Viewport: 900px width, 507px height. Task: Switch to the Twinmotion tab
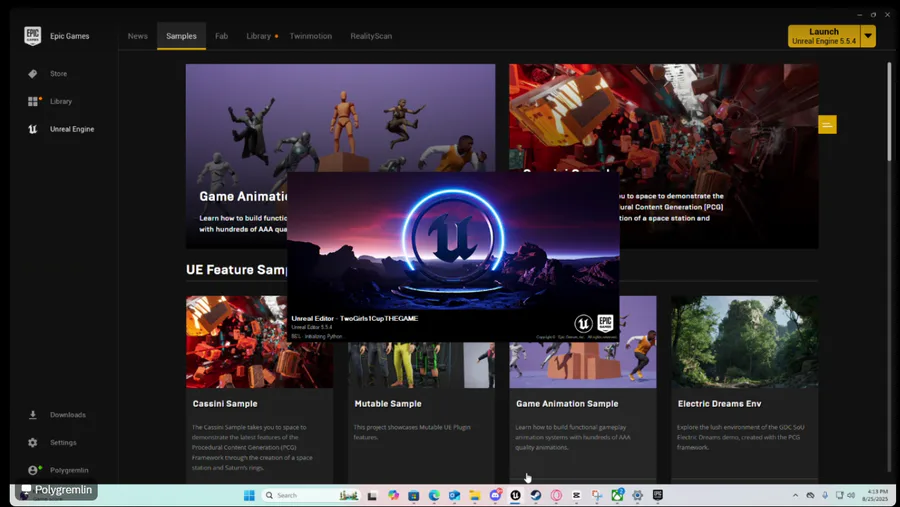(x=311, y=36)
